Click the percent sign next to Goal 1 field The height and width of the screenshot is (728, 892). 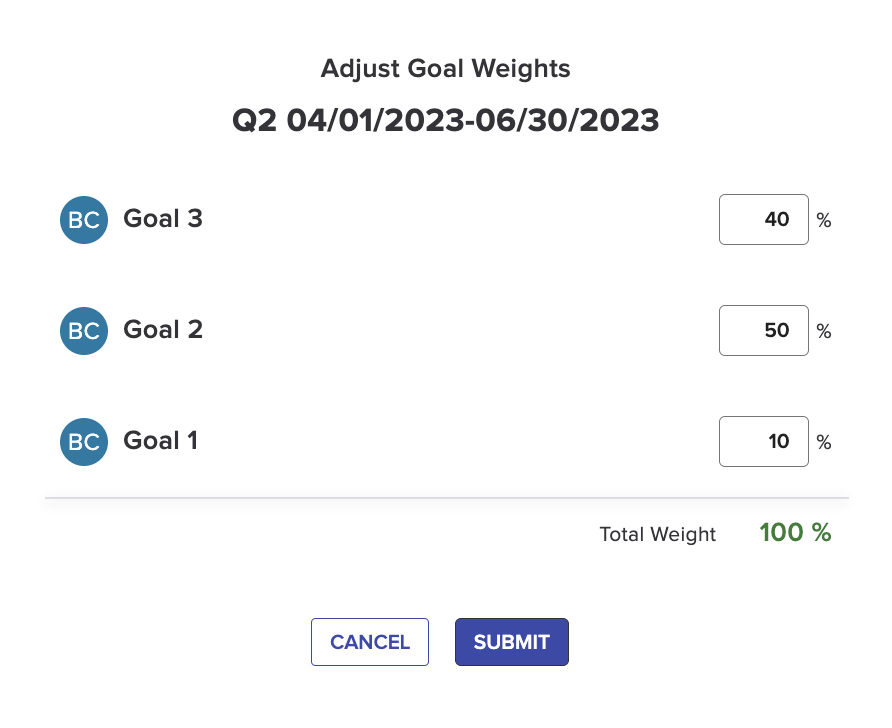824,442
